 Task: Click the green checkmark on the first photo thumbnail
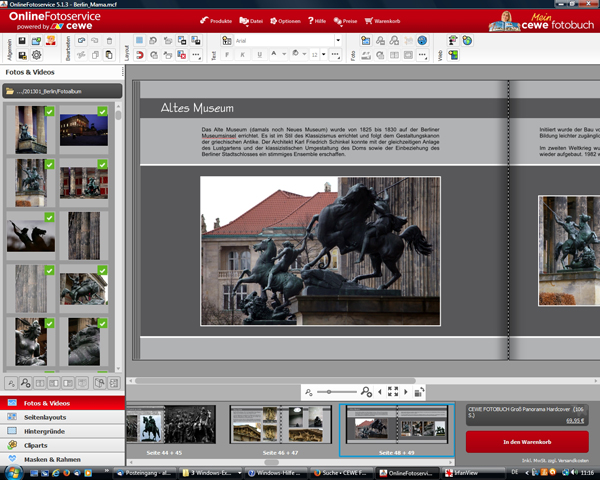click(x=49, y=112)
